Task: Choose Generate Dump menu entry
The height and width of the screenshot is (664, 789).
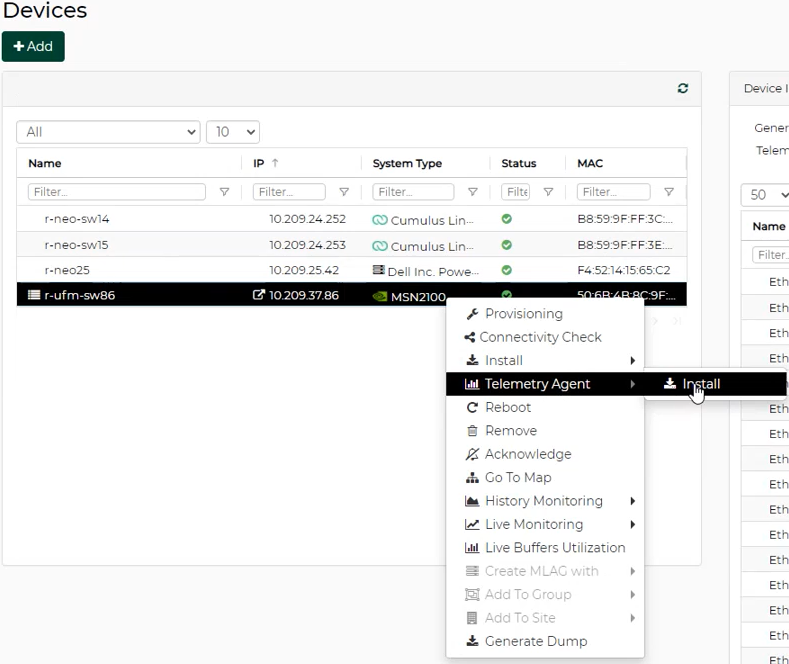Action: coord(535,641)
